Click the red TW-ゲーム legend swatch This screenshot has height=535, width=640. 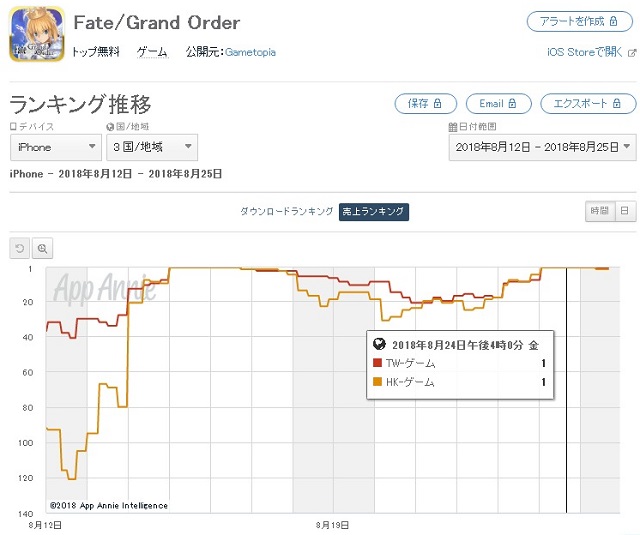pos(378,362)
